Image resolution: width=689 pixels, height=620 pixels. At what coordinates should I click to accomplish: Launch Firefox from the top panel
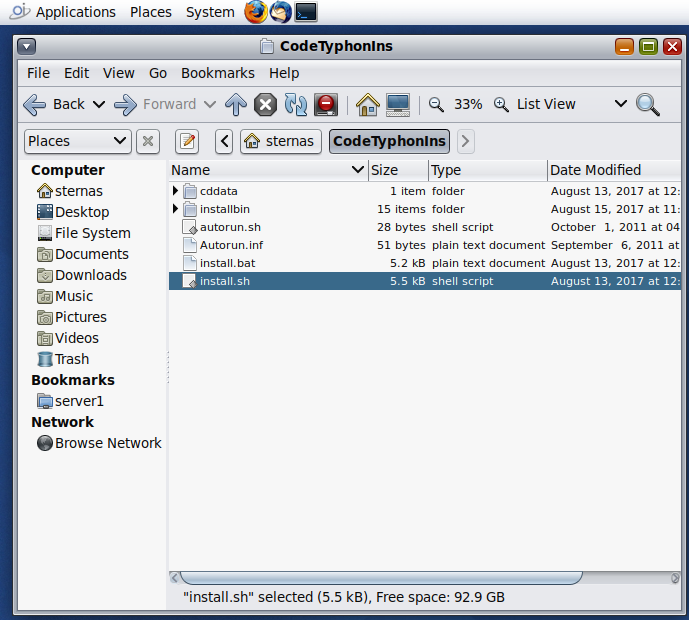(x=256, y=12)
